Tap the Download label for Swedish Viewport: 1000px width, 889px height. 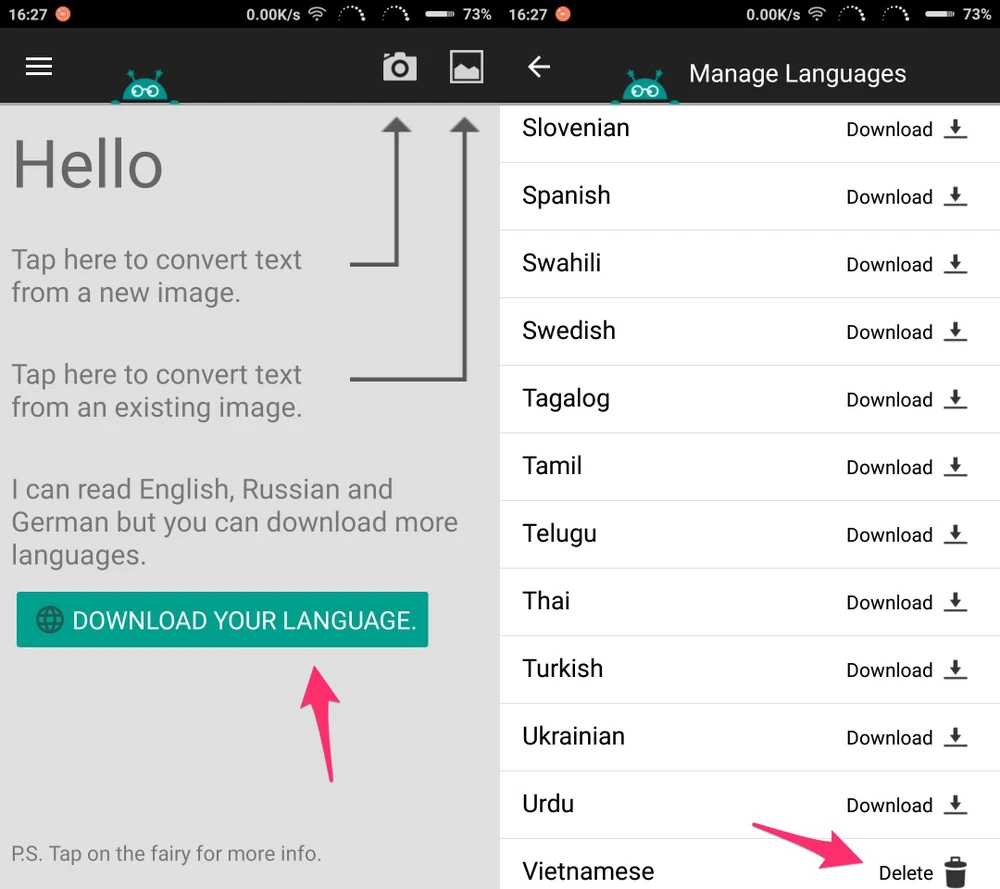click(889, 332)
